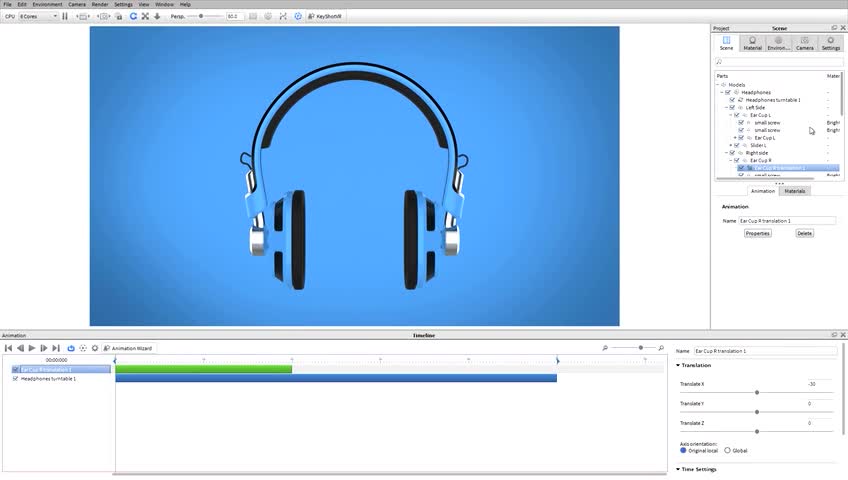Click the timeline zoom slider handle
848x480 pixels.
641,348
